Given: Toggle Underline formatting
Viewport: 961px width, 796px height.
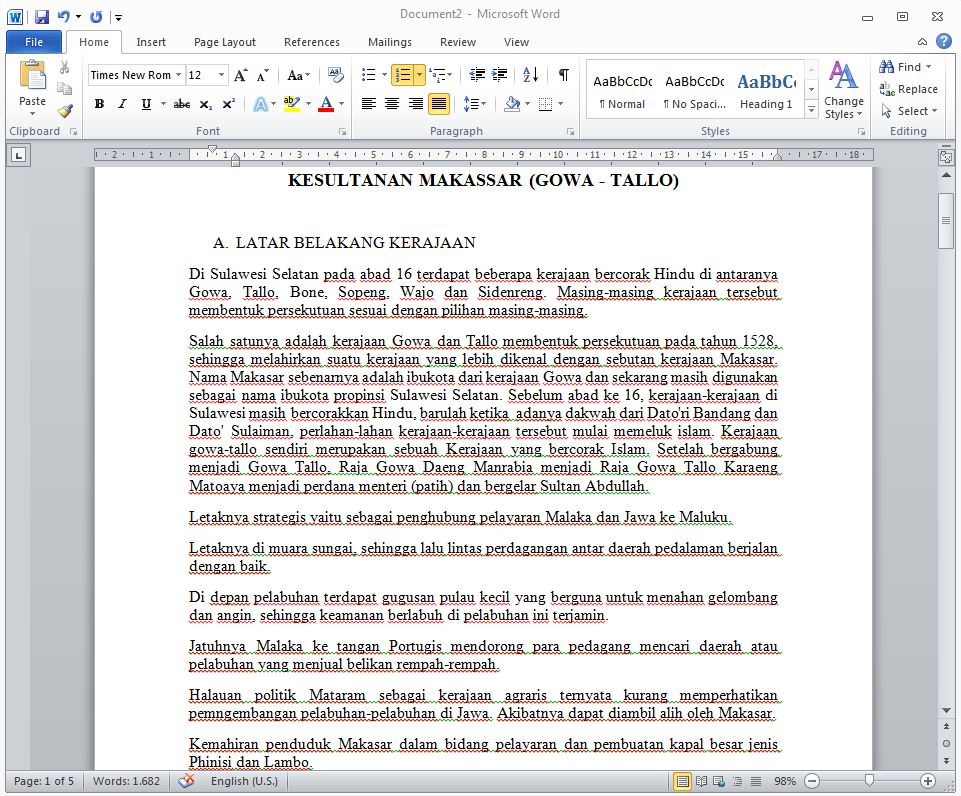Looking at the screenshot, I should pos(146,104).
